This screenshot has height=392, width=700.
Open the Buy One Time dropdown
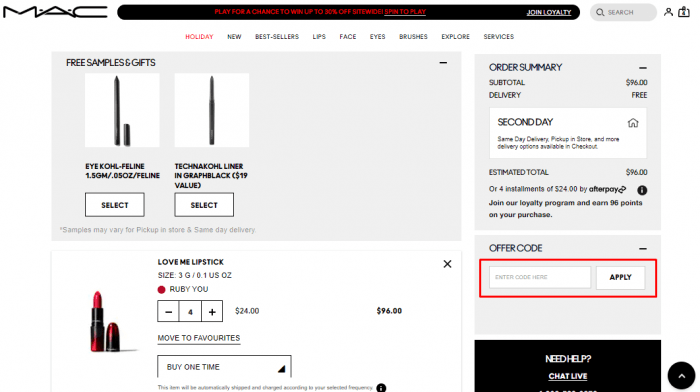click(224, 367)
